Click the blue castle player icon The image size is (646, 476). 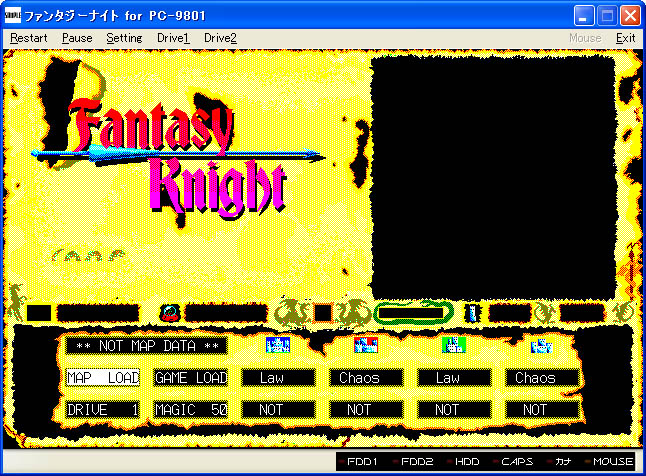[278, 345]
